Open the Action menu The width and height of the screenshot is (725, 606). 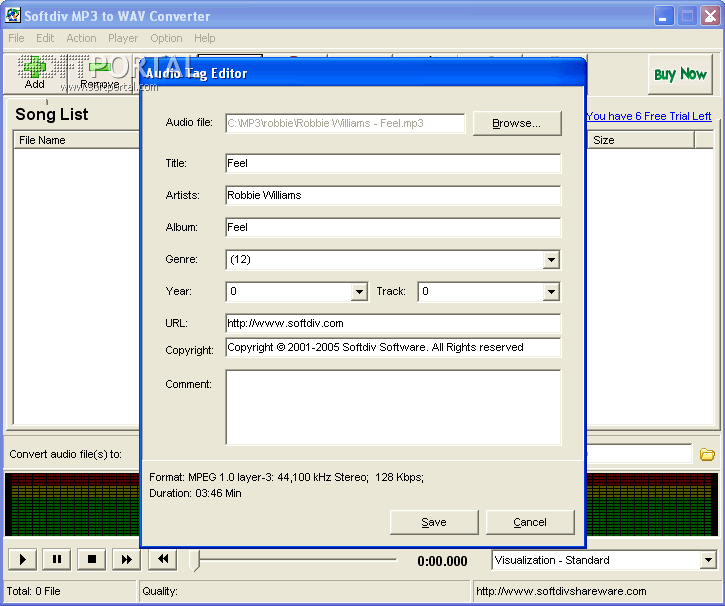click(81, 38)
